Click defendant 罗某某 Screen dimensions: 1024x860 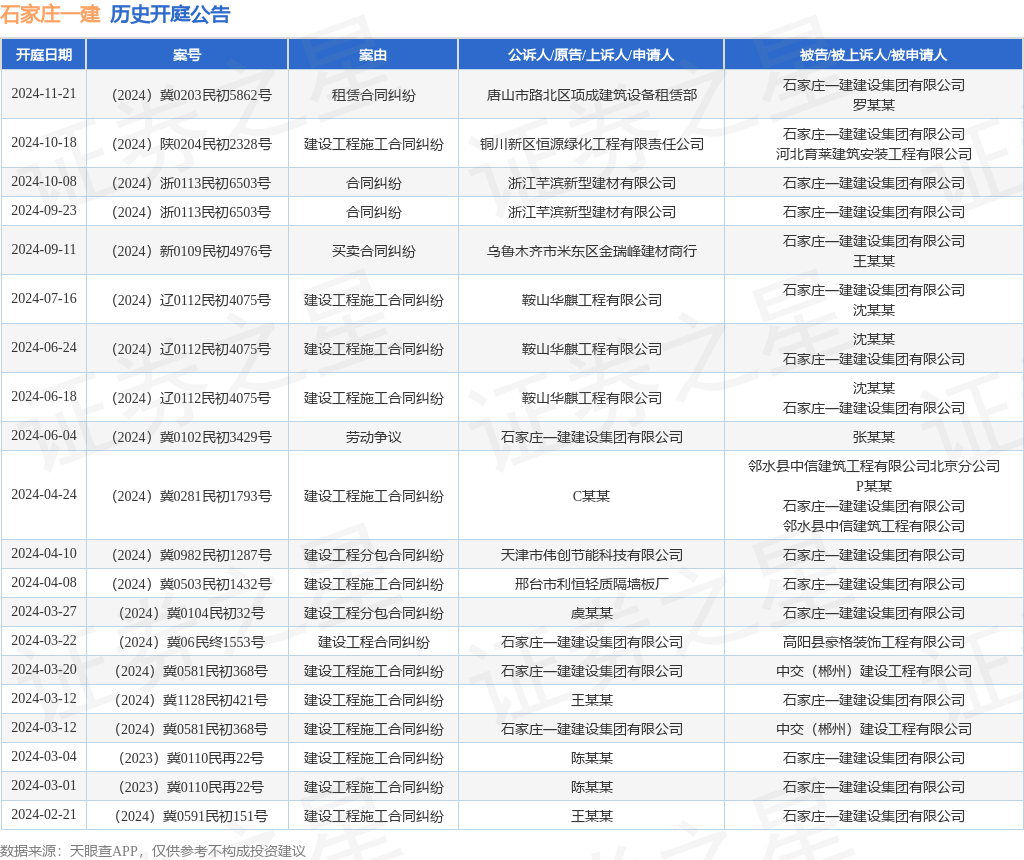point(873,105)
